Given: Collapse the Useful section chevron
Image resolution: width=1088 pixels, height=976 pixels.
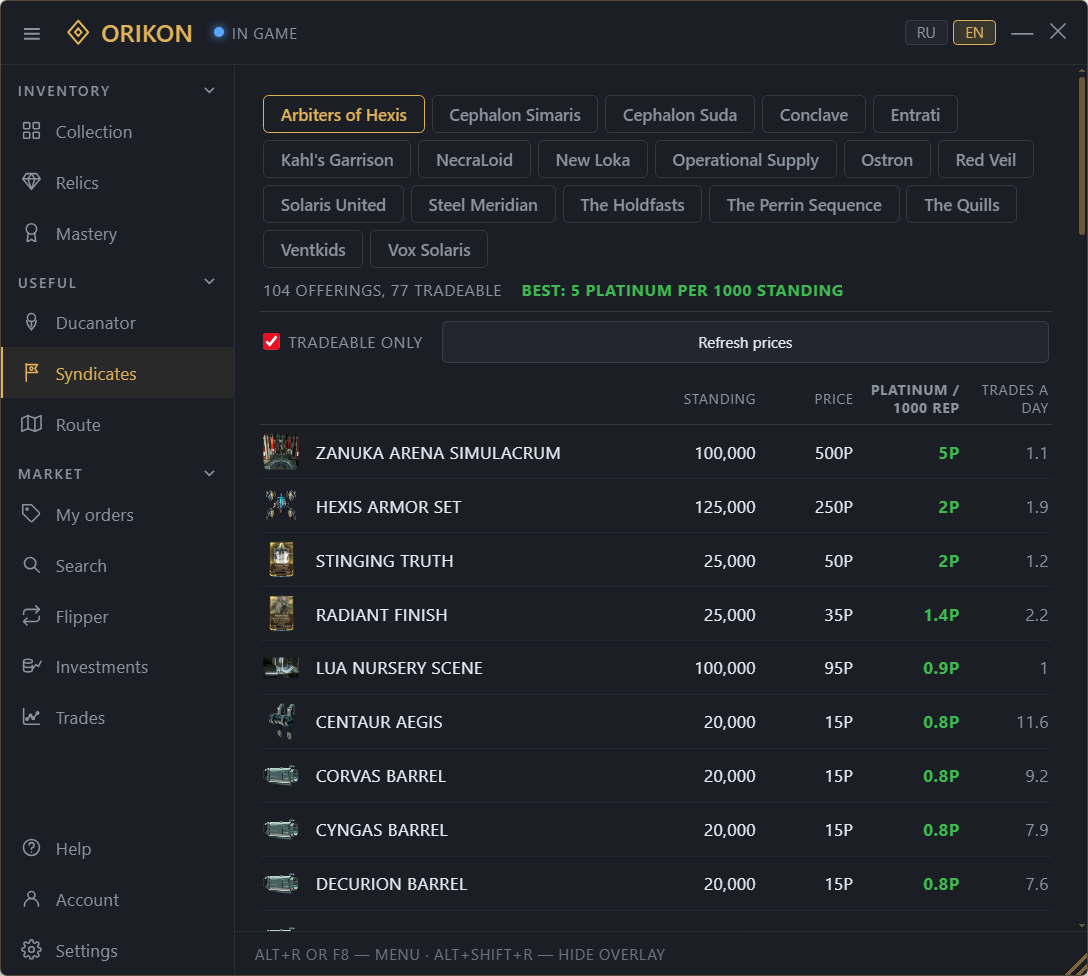Looking at the screenshot, I should [x=209, y=282].
